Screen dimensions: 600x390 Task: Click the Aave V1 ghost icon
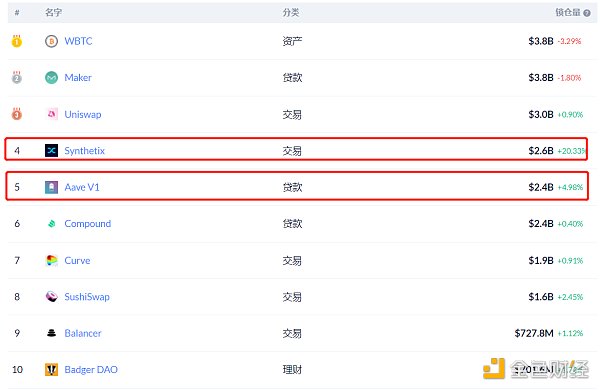(51, 187)
